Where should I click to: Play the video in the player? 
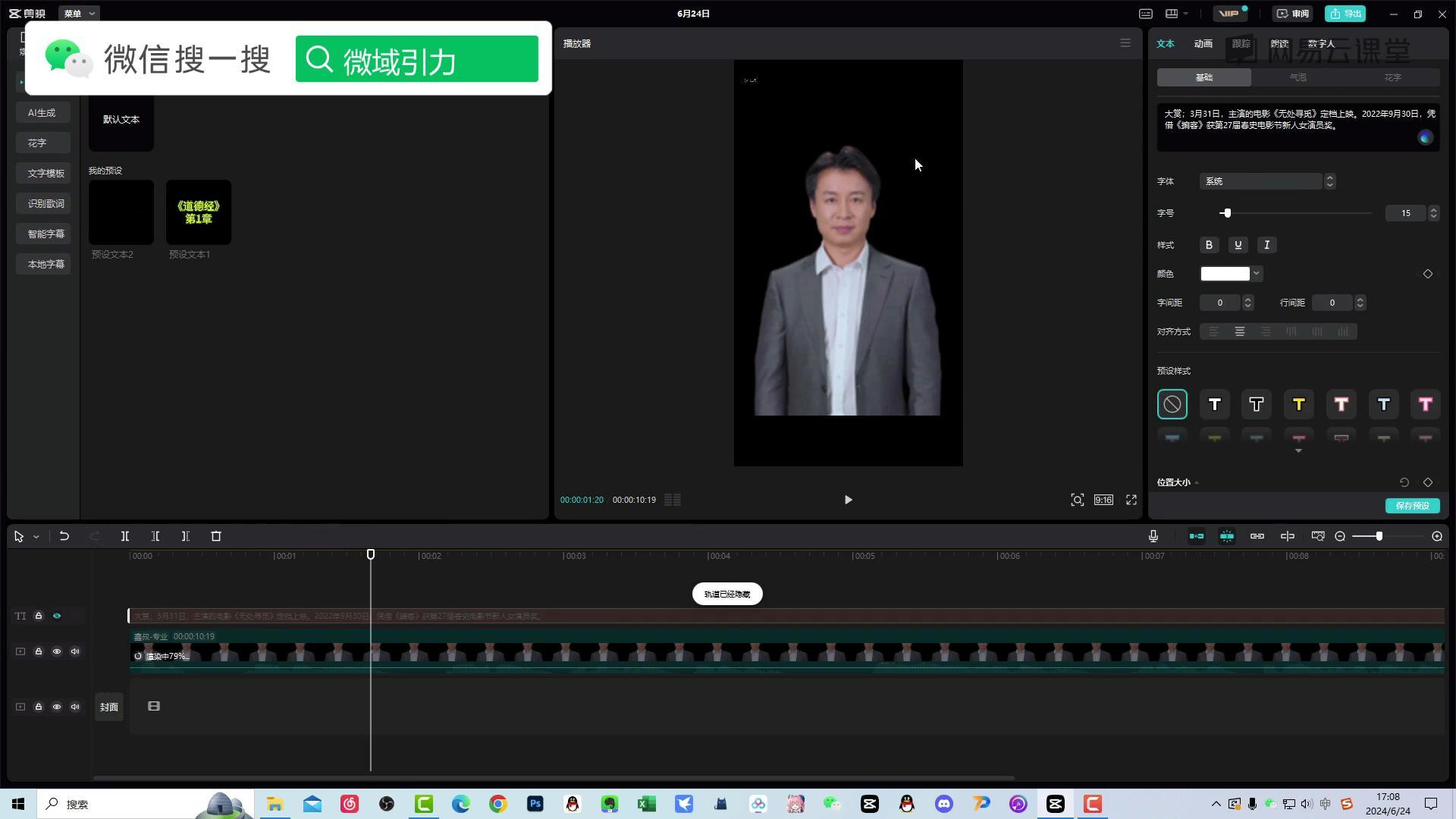point(849,500)
